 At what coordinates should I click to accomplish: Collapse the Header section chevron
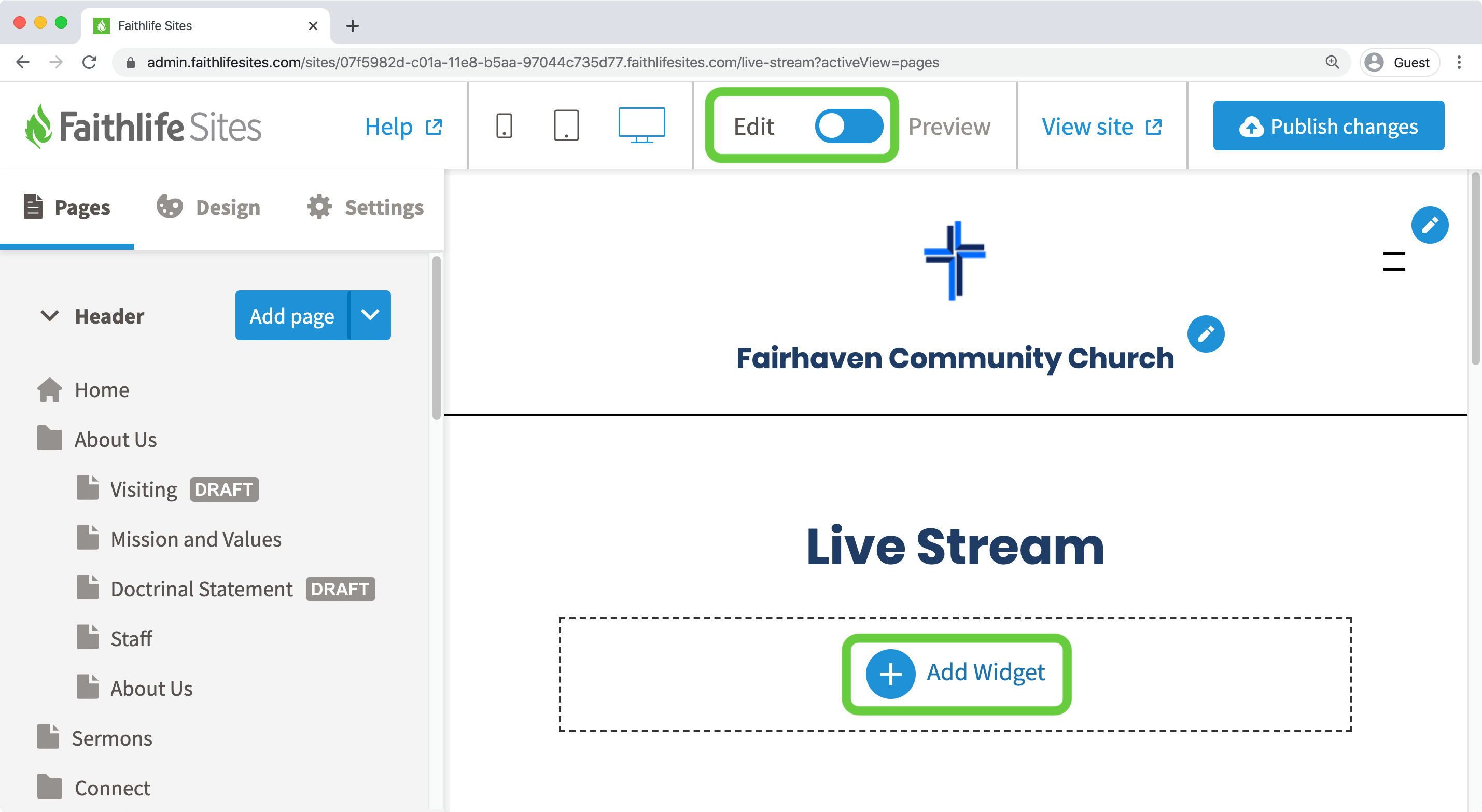49,315
